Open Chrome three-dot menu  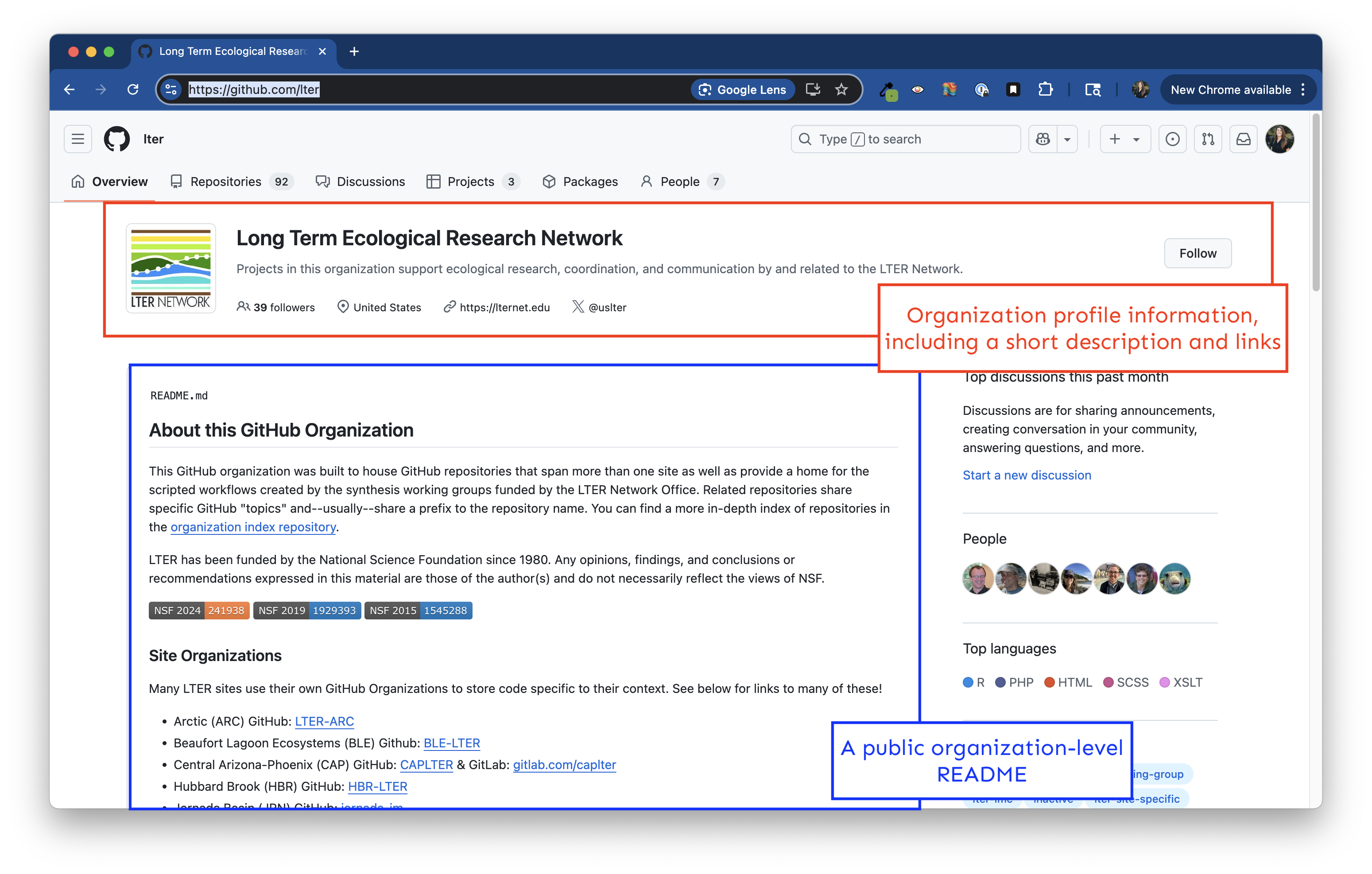pyautogui.click(x=1303, y=89)
